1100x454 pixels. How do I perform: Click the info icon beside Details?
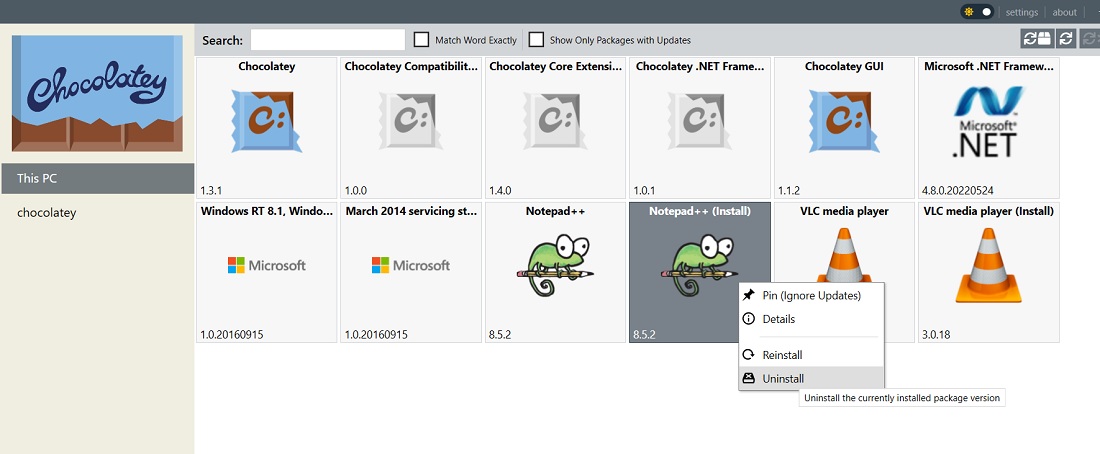click(x=749, y=319)
